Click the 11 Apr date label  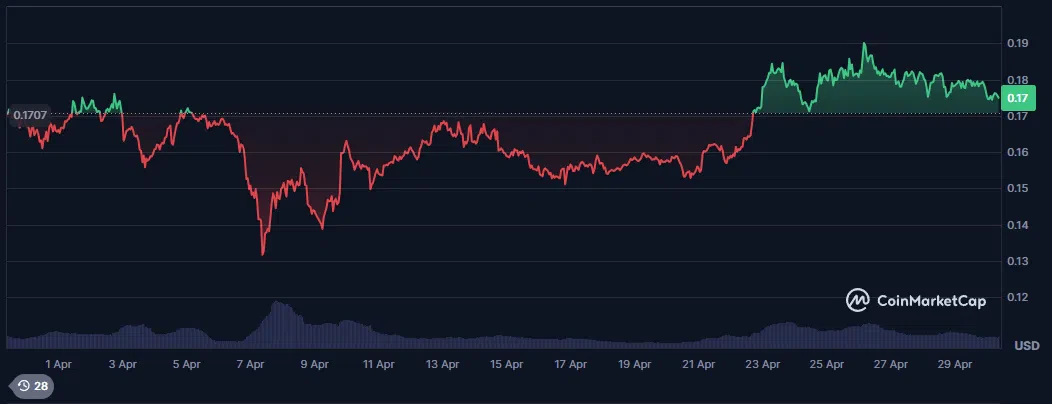[x=378, y=364]
